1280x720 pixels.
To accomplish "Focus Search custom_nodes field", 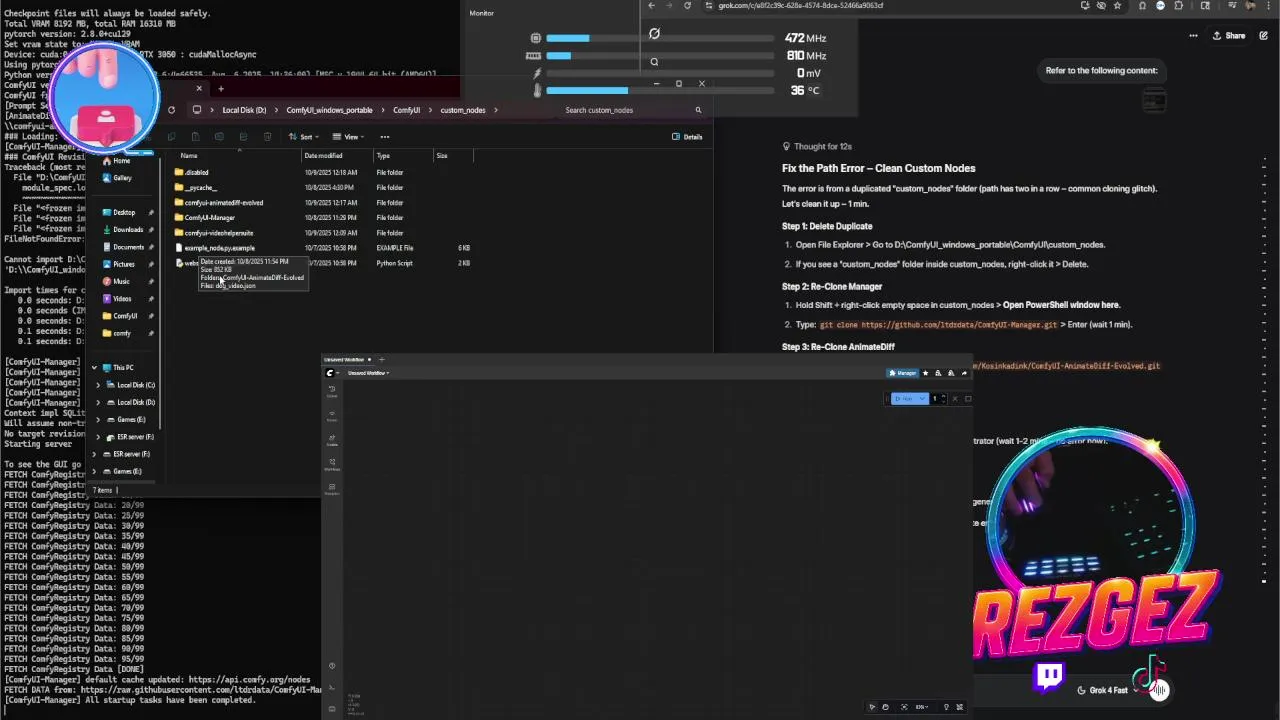I will point(632,110).
